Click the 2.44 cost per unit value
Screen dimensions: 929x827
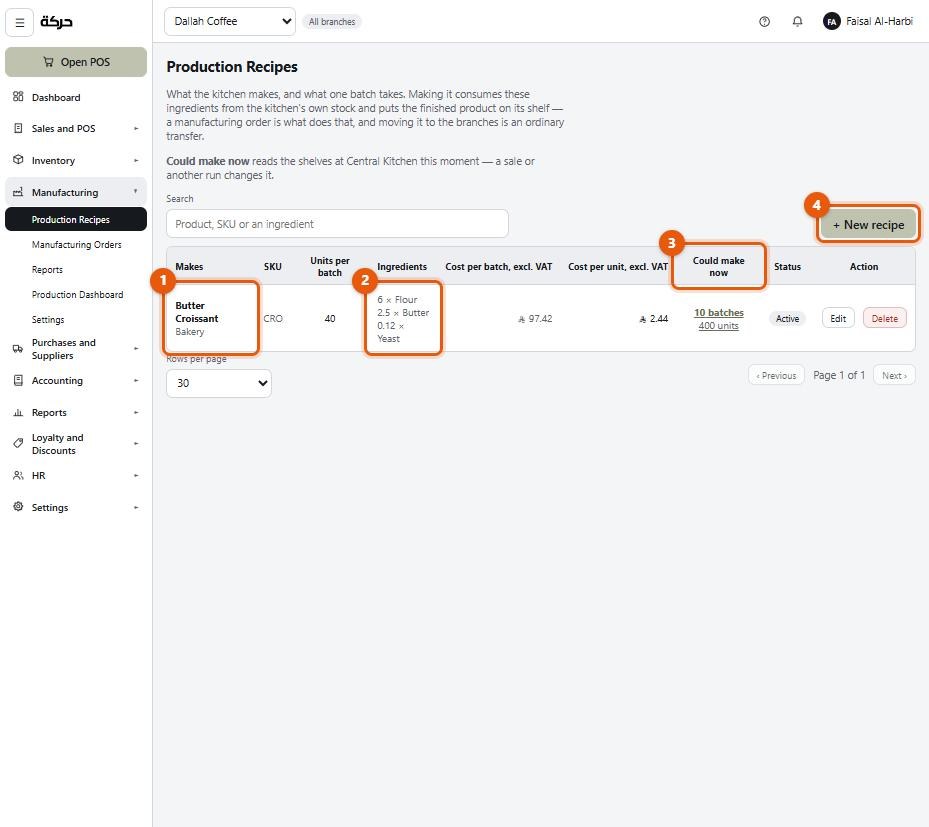pos(653,319)
